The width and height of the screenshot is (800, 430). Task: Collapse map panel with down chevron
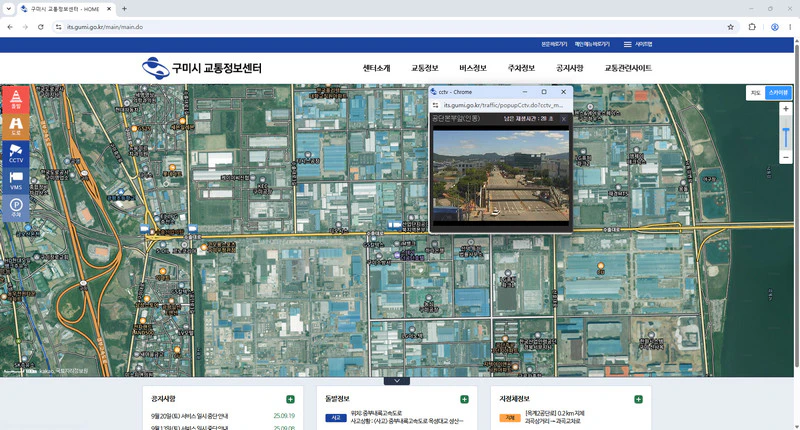pyautogui.click(x=397, y=381)
